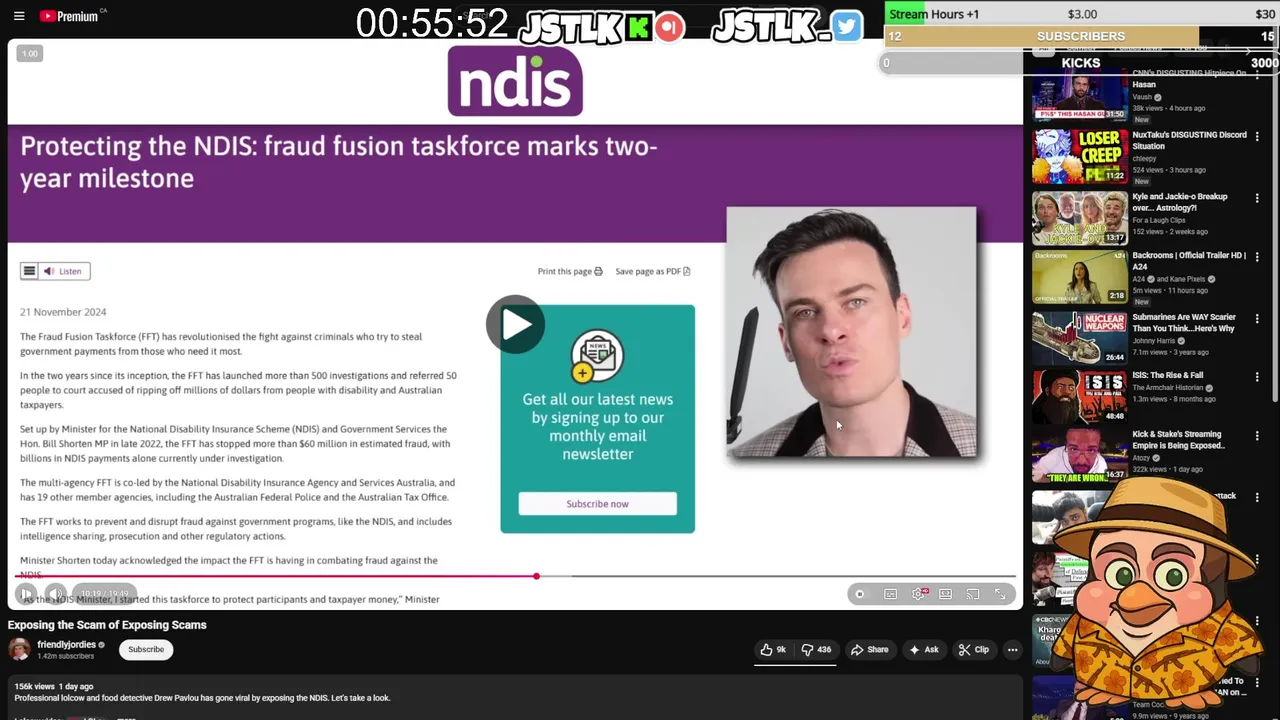This screenshot has width=1280, height=720.
Task: Click the Vaush channel name
Action: pyautogui.click(x=1142, y=97)
